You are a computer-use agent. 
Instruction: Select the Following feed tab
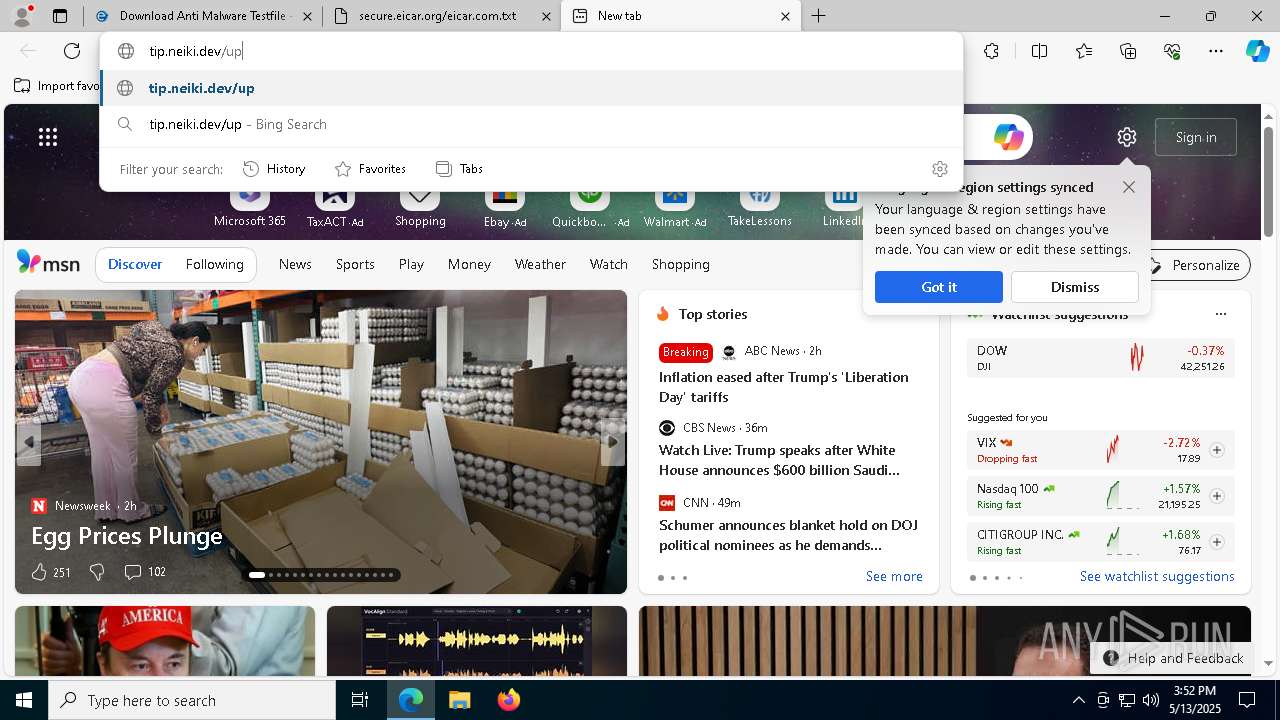[x=215, y=264]
